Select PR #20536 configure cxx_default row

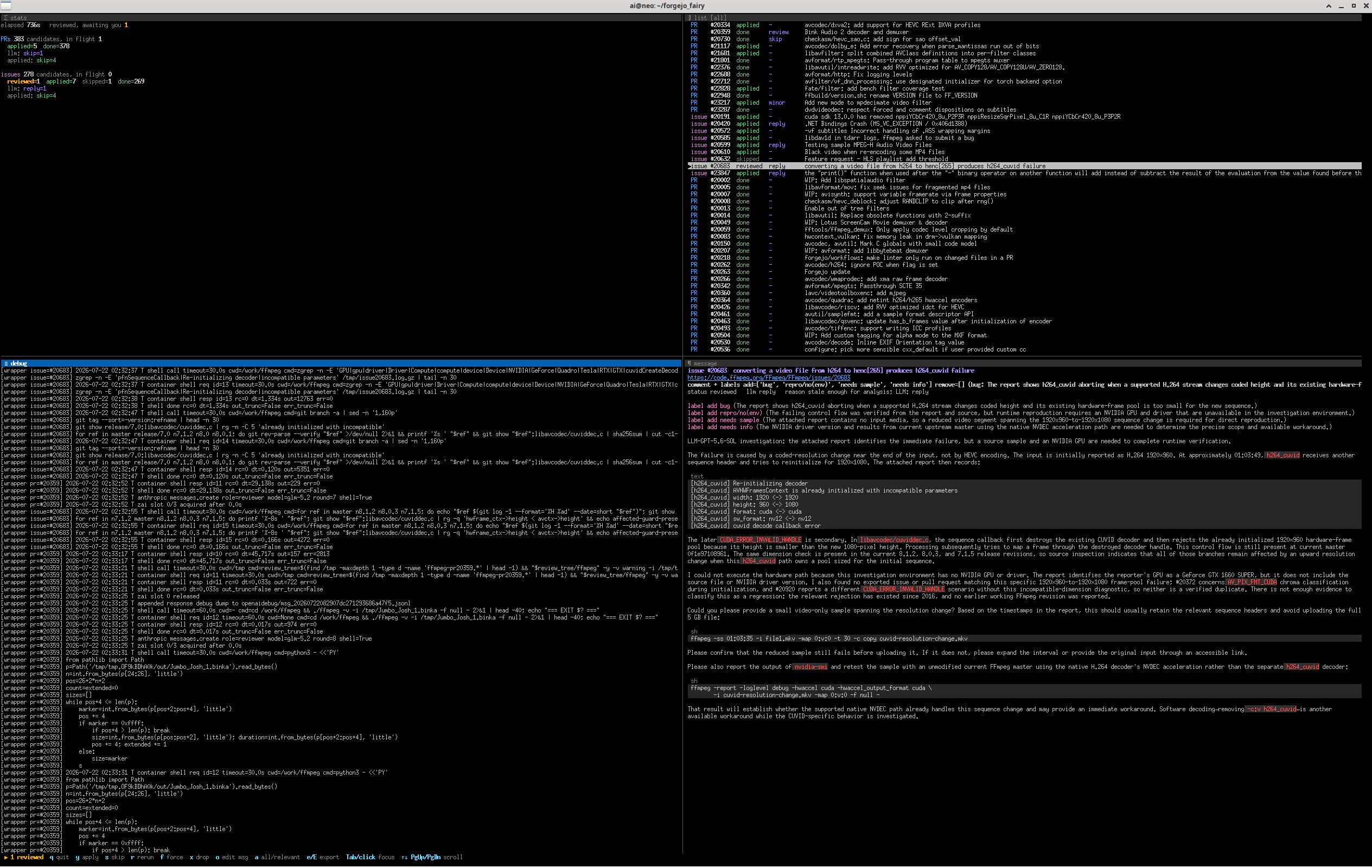point(1024,350)
